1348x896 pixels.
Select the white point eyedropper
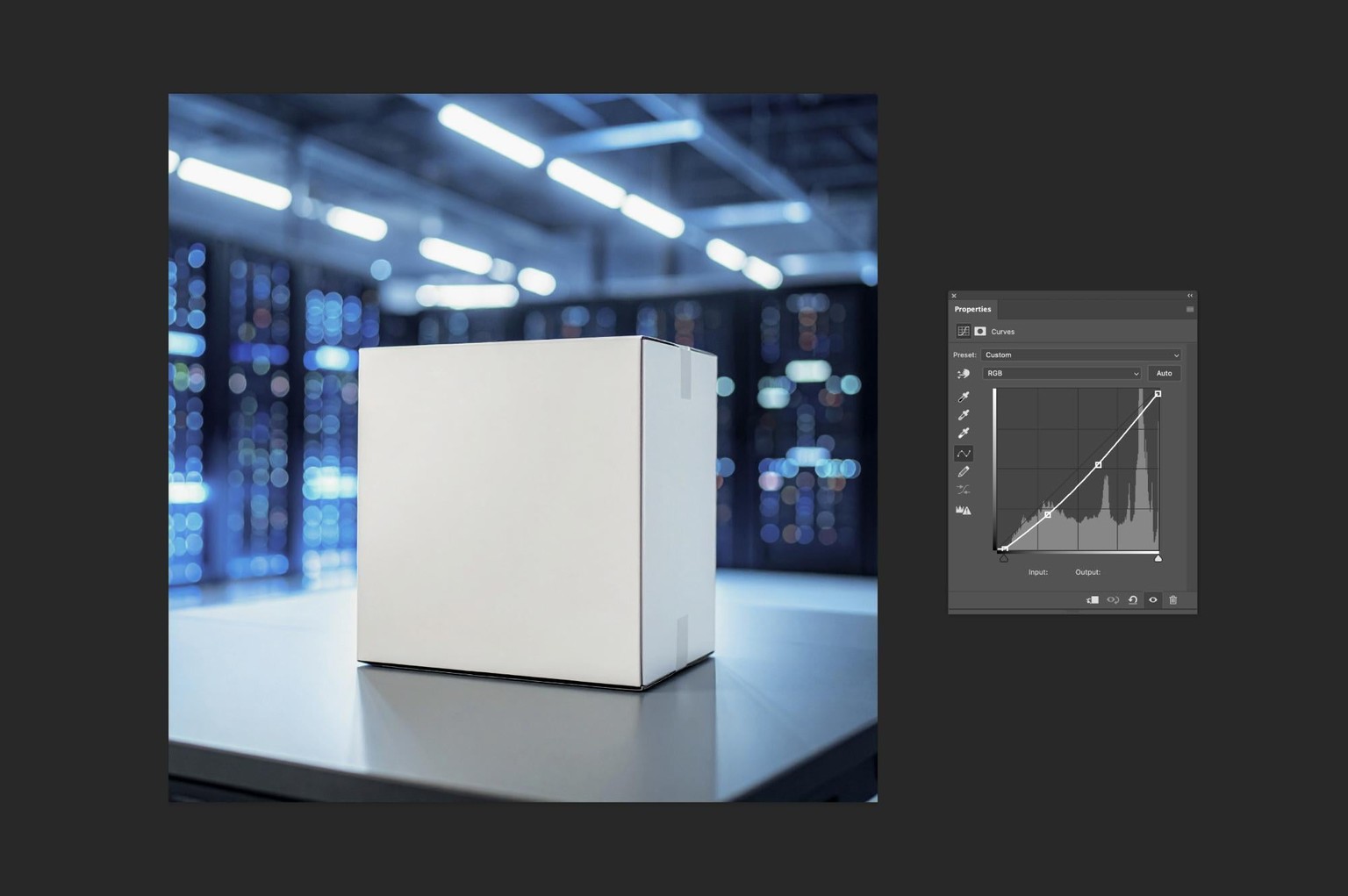[964, 434]
